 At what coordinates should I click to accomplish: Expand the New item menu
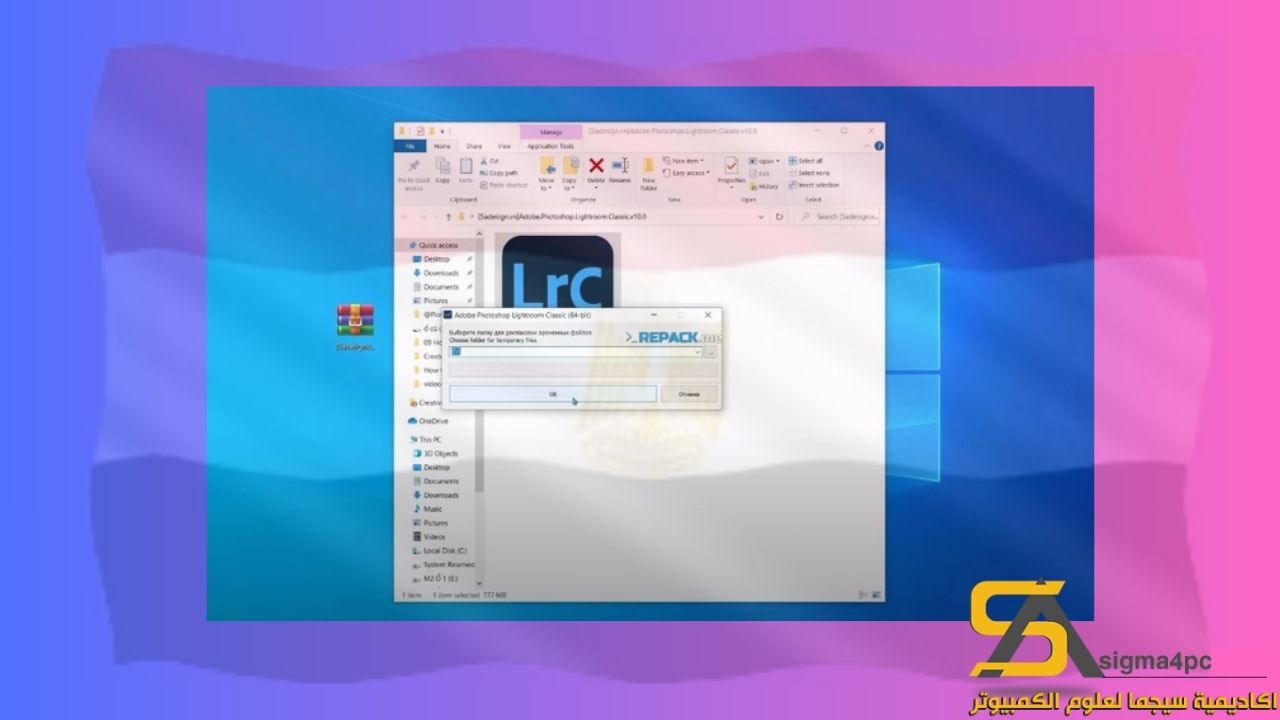686,161
